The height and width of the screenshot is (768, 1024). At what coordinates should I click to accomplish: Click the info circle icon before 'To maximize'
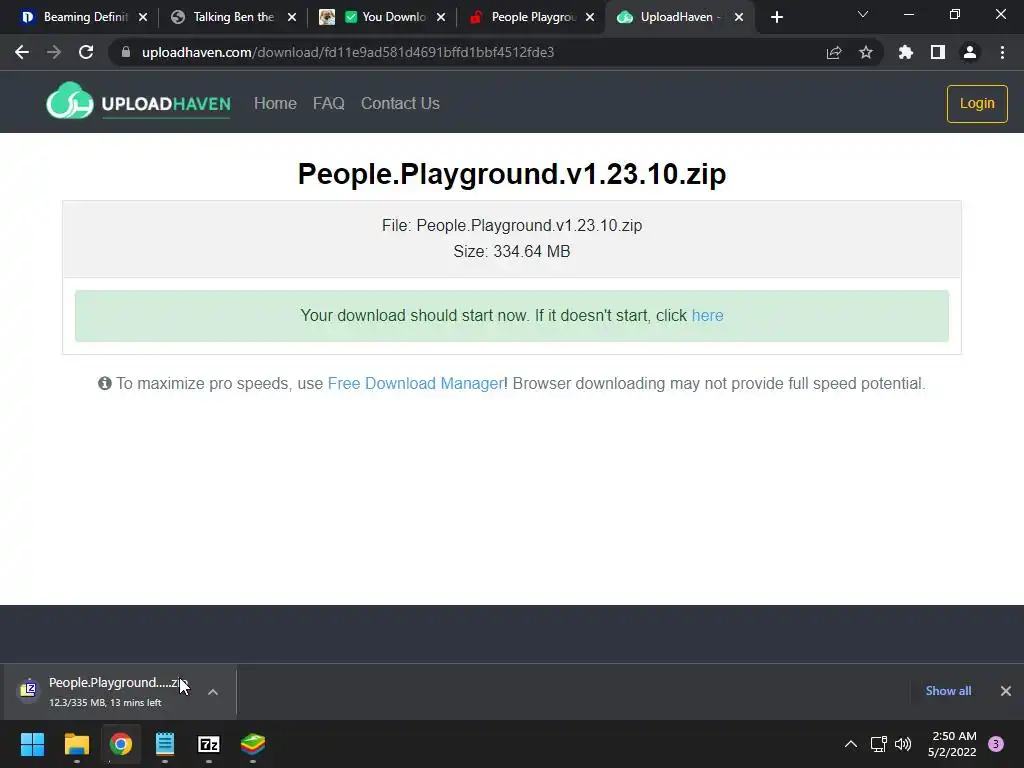(104, 383)
